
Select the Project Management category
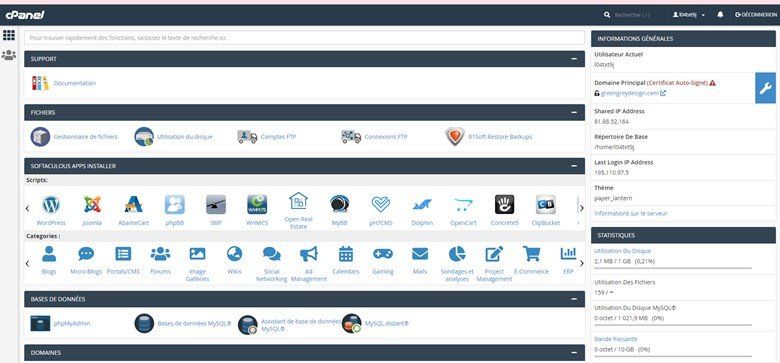pyautogui.click(x=494, y=254)
